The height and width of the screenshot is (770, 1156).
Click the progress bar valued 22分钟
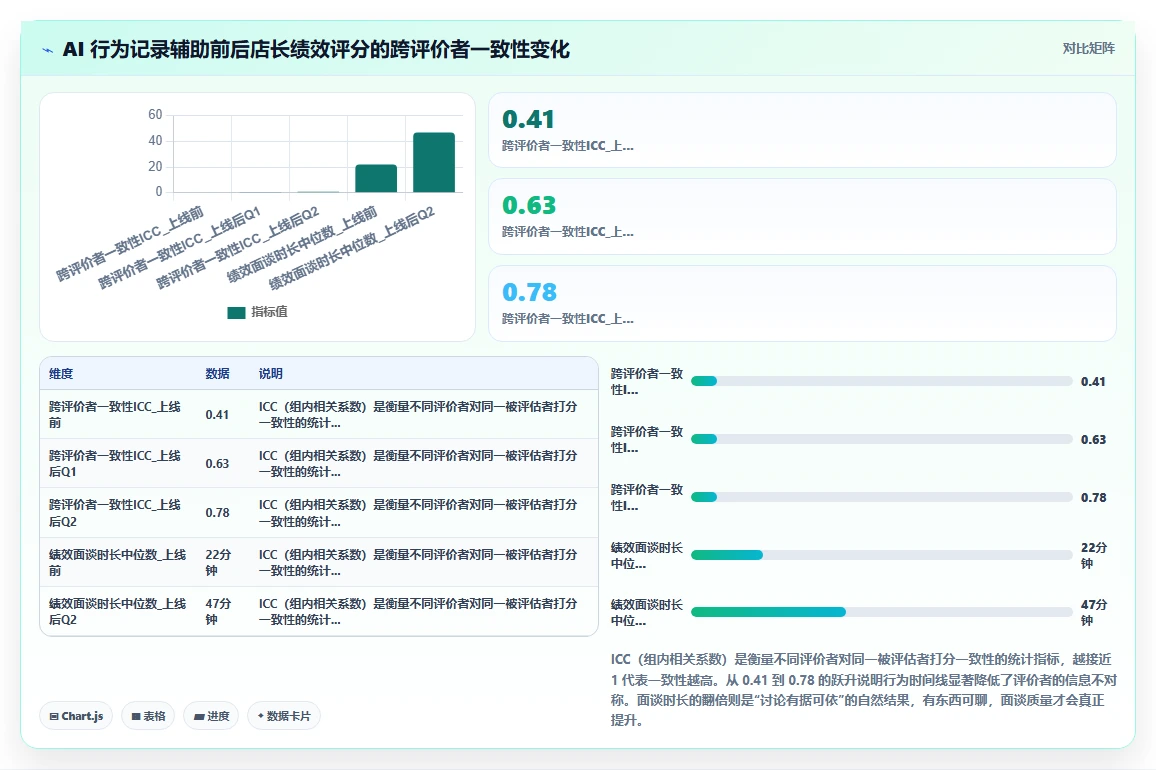pos(881,555)
